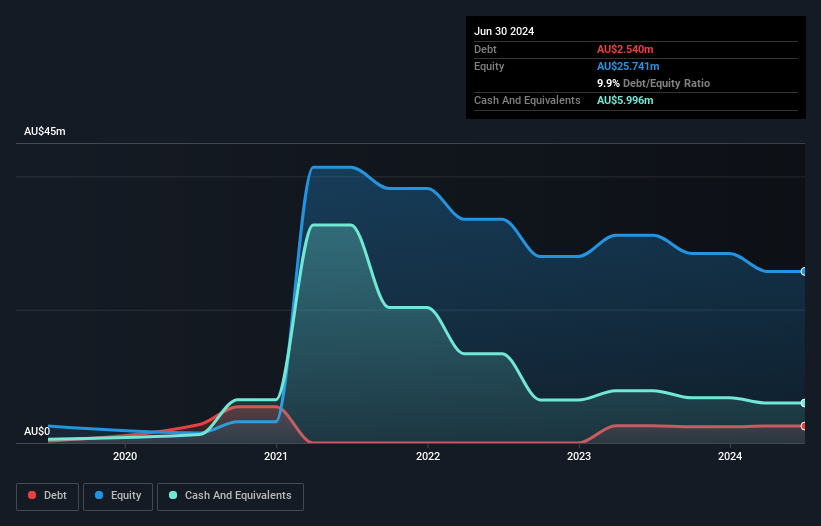This screenshot has width=821, height=526.
Task: Click the Equity row label in tooltip
Action: pos(489,66)
